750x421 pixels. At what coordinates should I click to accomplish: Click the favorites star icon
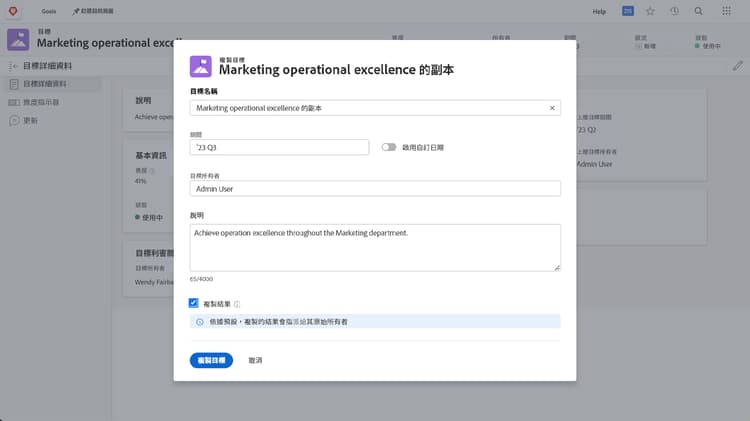(650, 11)
